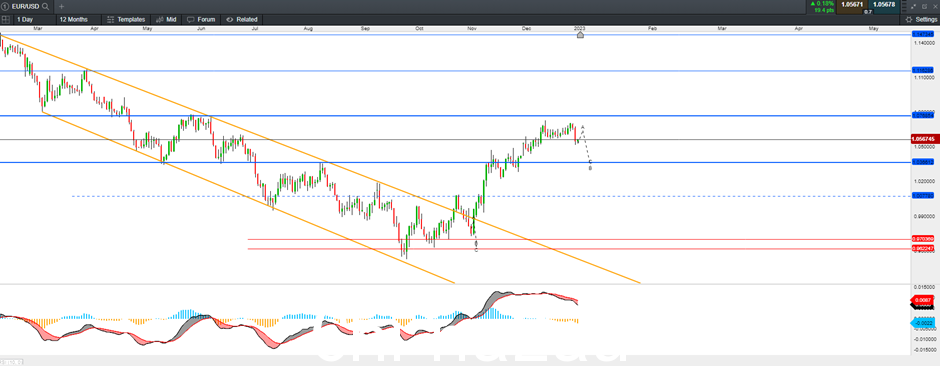Click the Mar label on left of time axis
Image resolution: width=940 pixels, height=366 pixels.
38,28
